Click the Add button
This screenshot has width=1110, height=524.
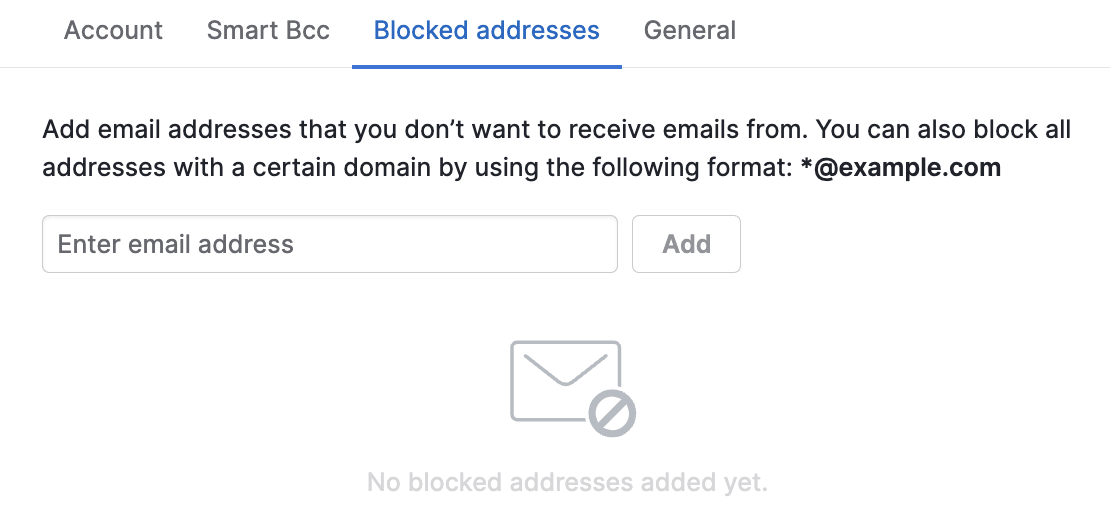coord(686,244)
